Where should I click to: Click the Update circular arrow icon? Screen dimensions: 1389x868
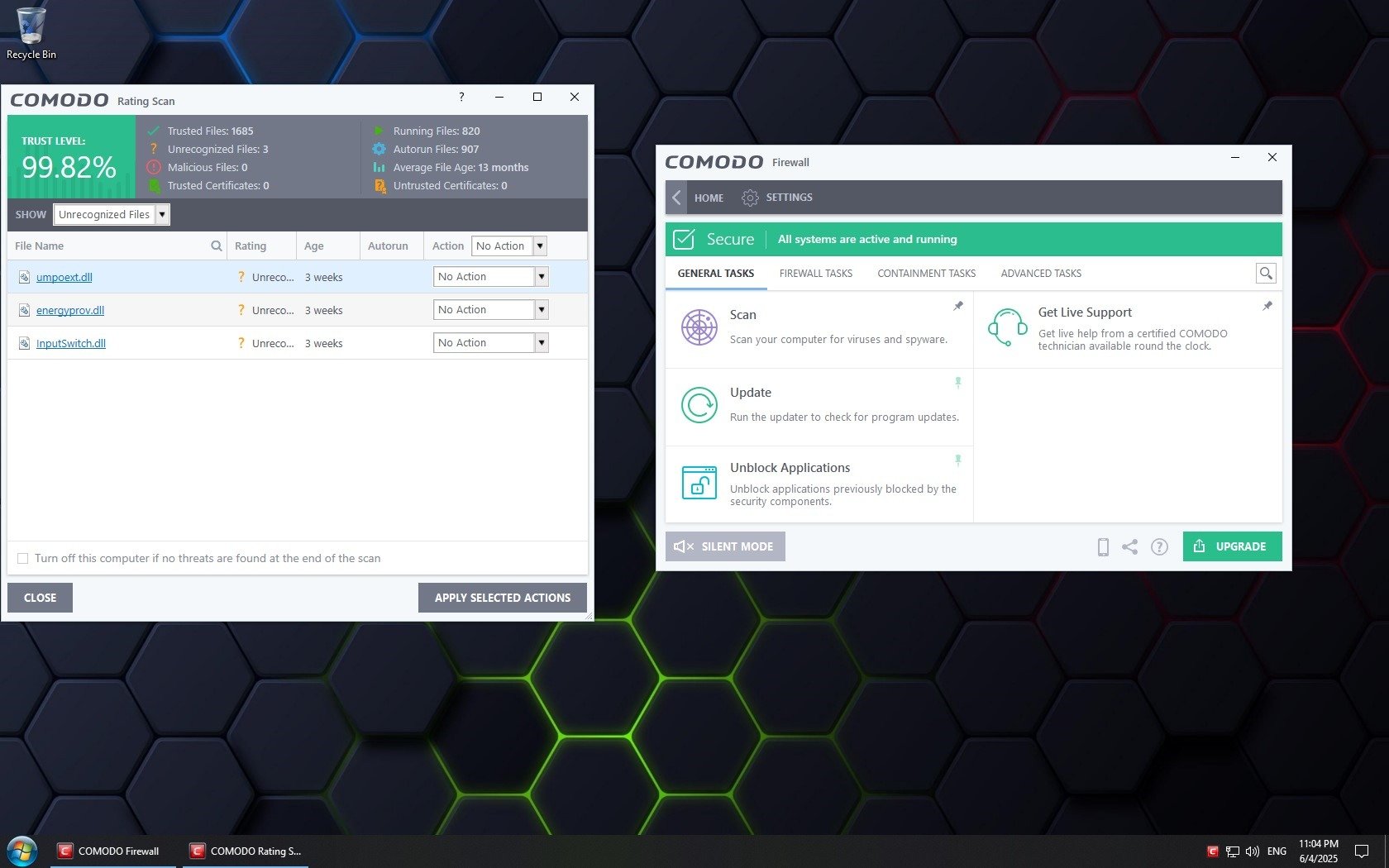coord(699,405)
